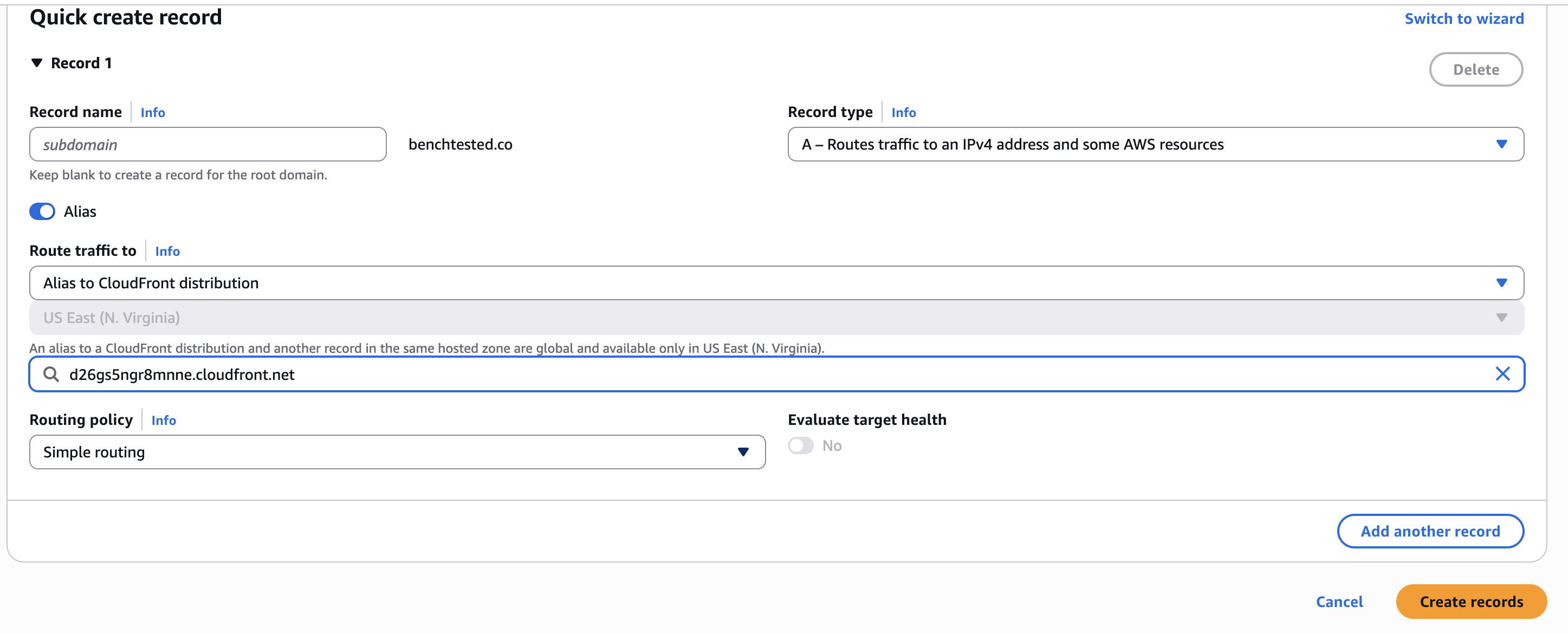Image resolution: width=1568 pixels, height=633 pixels.
Task: Open Info link next to Record type
Action: point(903,113)
